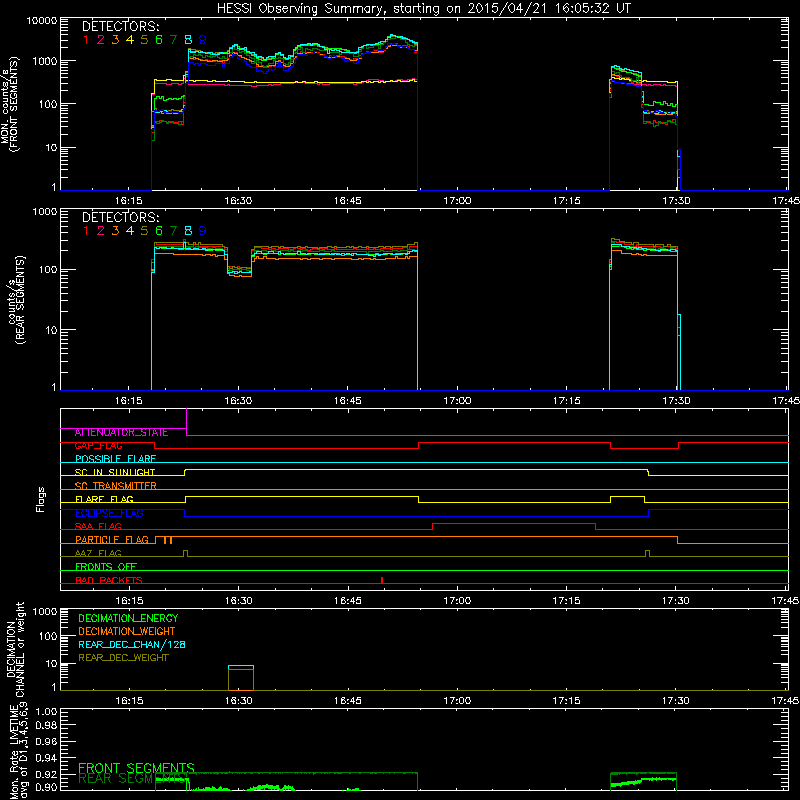Pick blue detector 9 in front segments legend
This screenshot has height=800, width=800.
tap(203, 40)
